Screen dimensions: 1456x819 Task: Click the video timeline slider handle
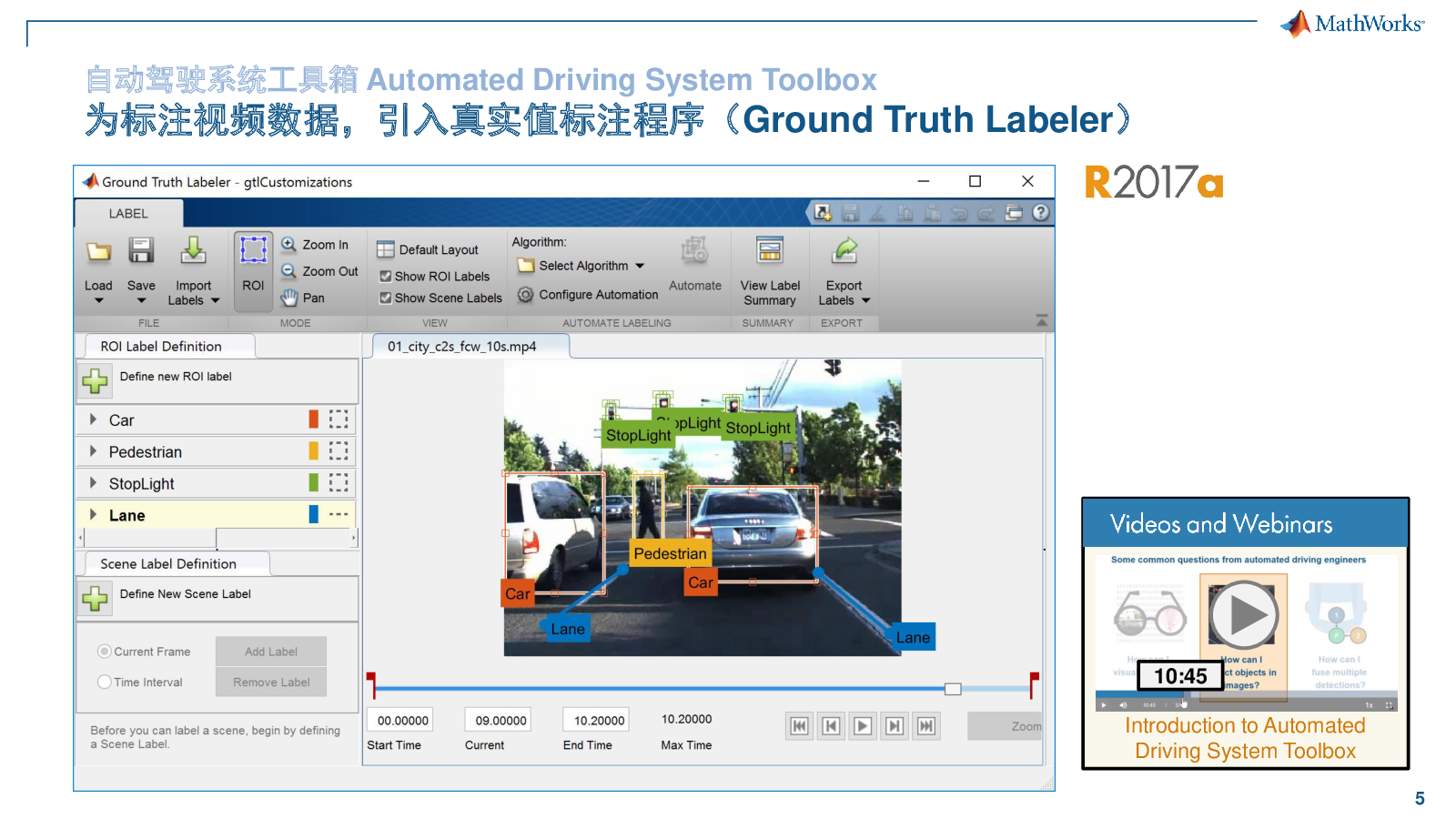click(x=953, y=689)
